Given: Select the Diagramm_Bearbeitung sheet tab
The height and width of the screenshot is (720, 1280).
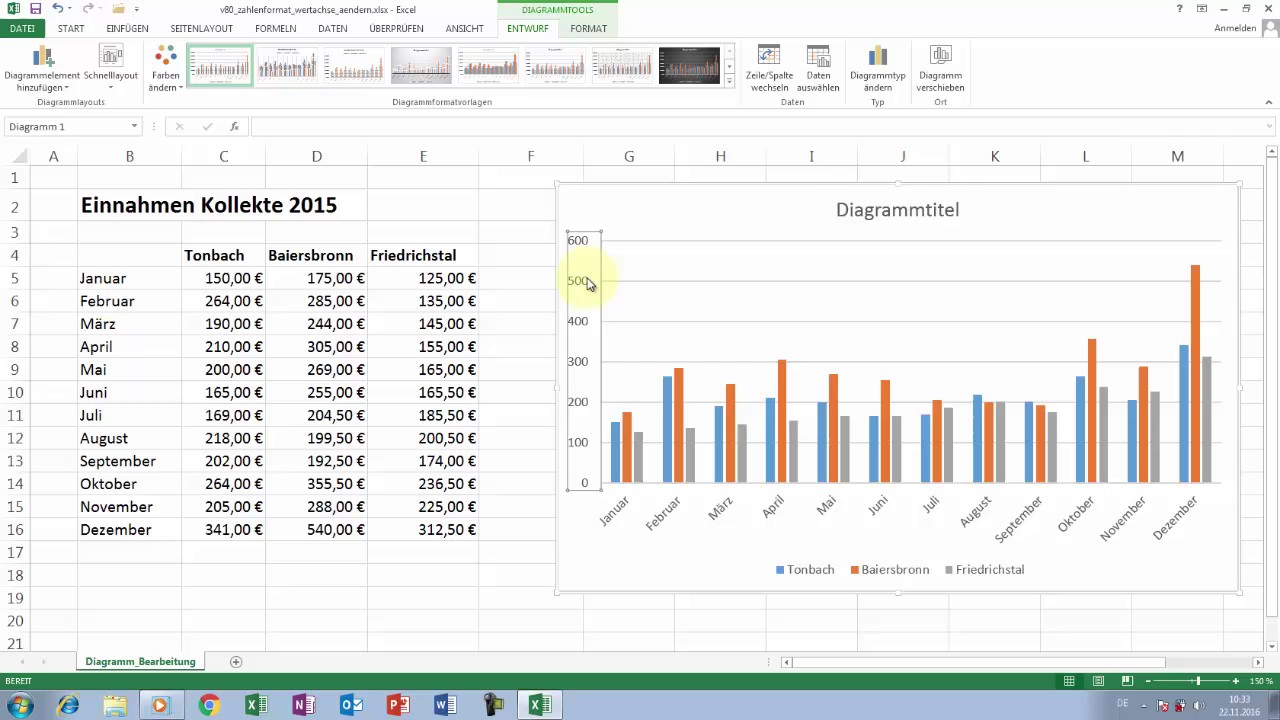Looking at the screenshot, I should [140, 662].
